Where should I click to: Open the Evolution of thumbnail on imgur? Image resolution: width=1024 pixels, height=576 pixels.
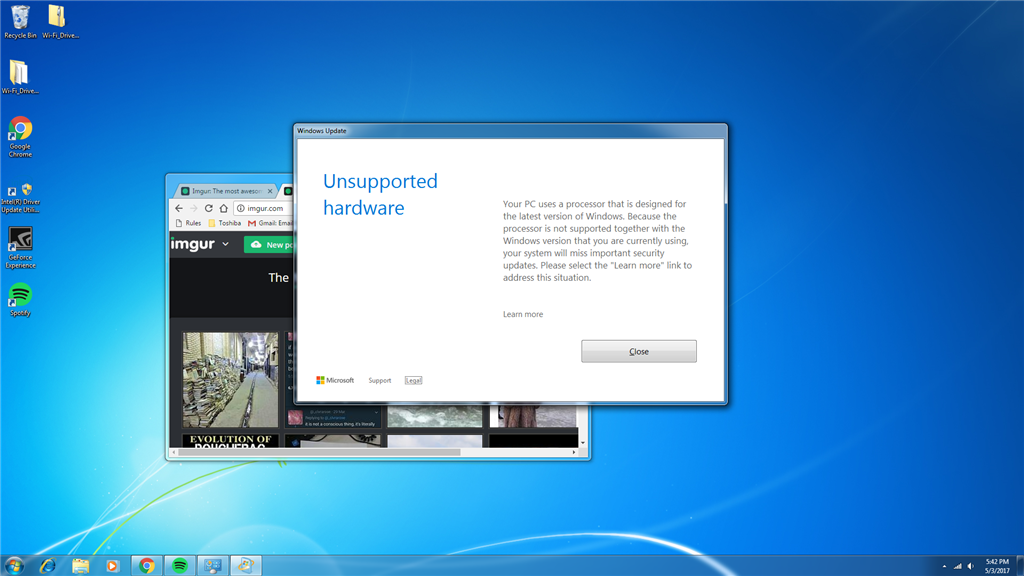[x=230, y=441]
